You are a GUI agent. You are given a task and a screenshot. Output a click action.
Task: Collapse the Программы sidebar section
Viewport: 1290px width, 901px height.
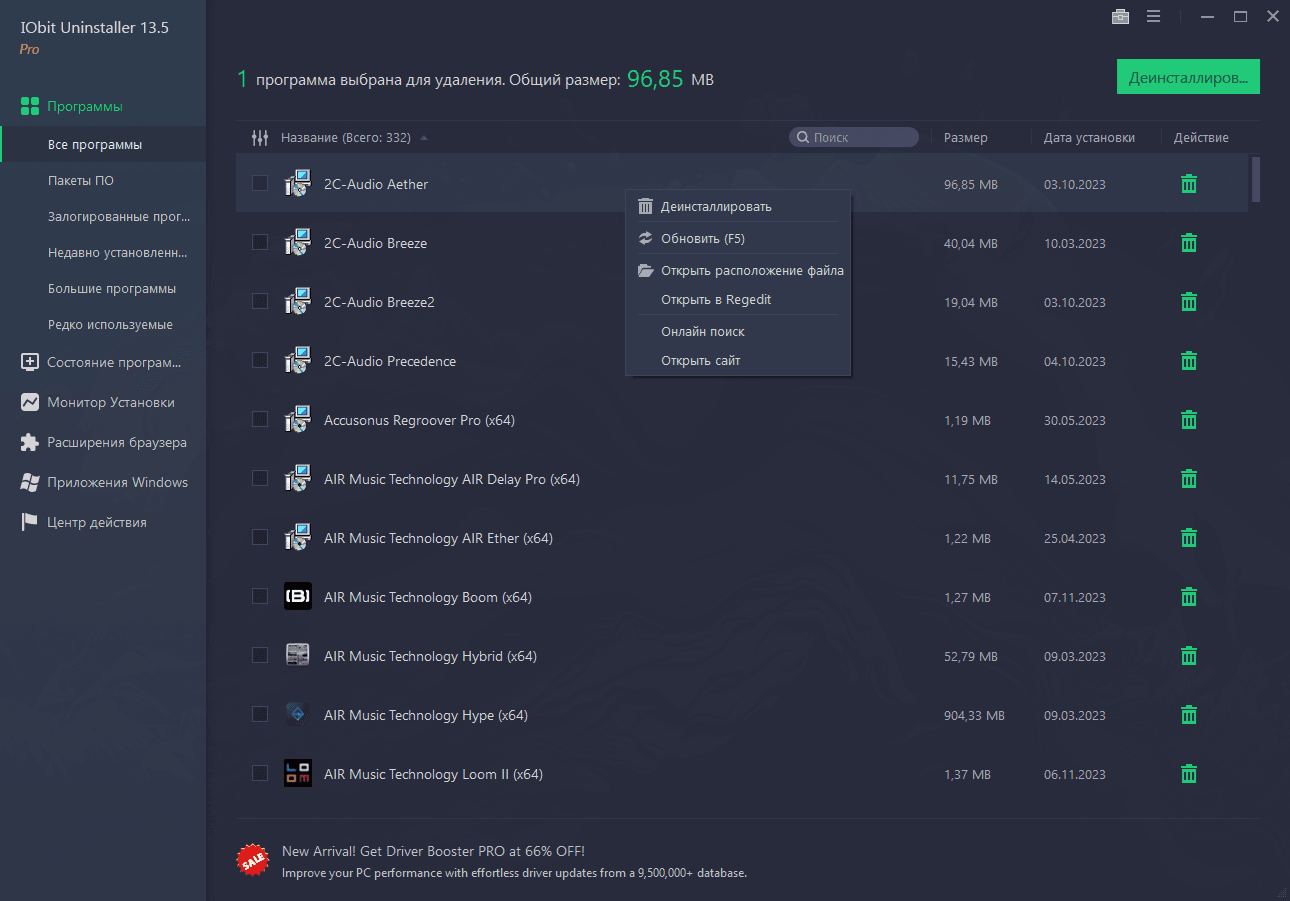(84, 106)
